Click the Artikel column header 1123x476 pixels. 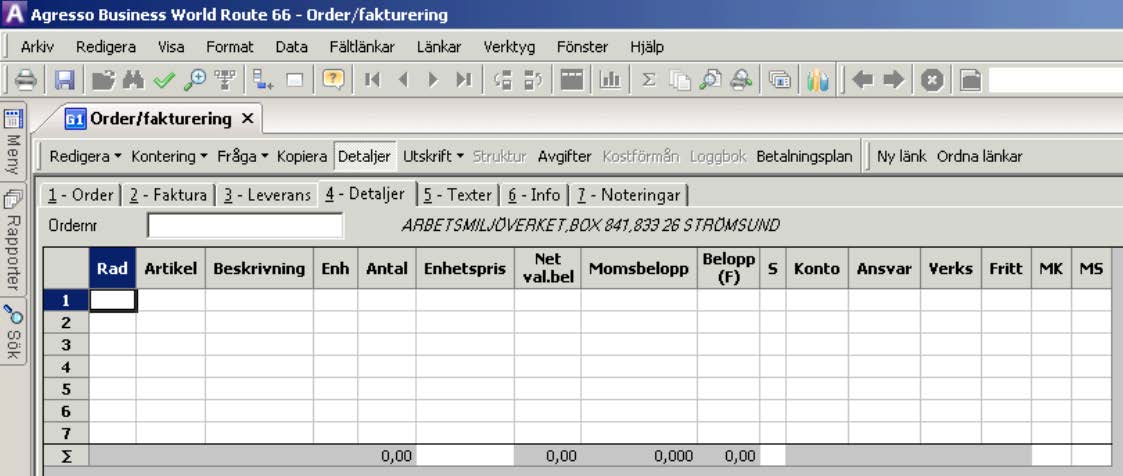pyautogui.click(x=170, y=268)
